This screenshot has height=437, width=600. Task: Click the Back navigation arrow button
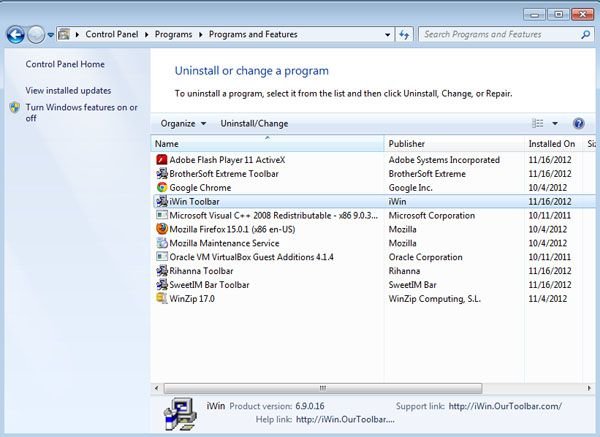[x=15, y=35]
